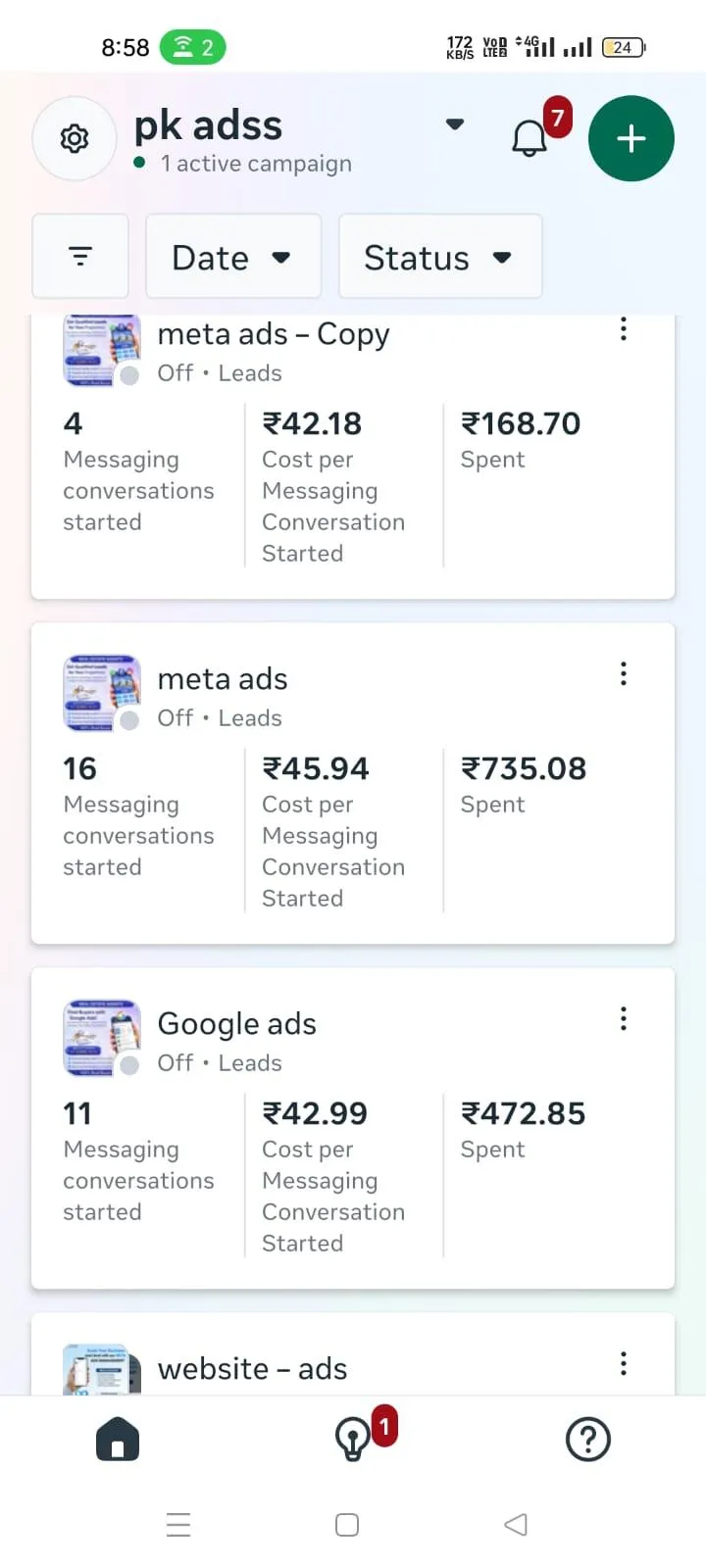Go to the Home tab
Screen dimensions: 706x1568
pyautogui.click(x=118, y=1441)
